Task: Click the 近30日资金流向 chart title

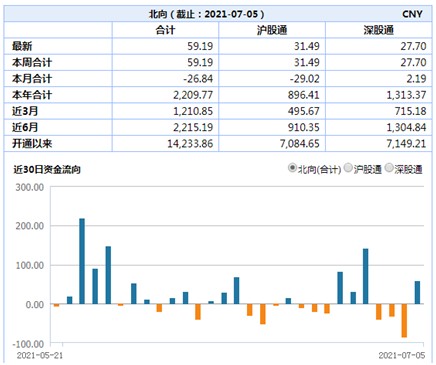Action: coord(47,169)
